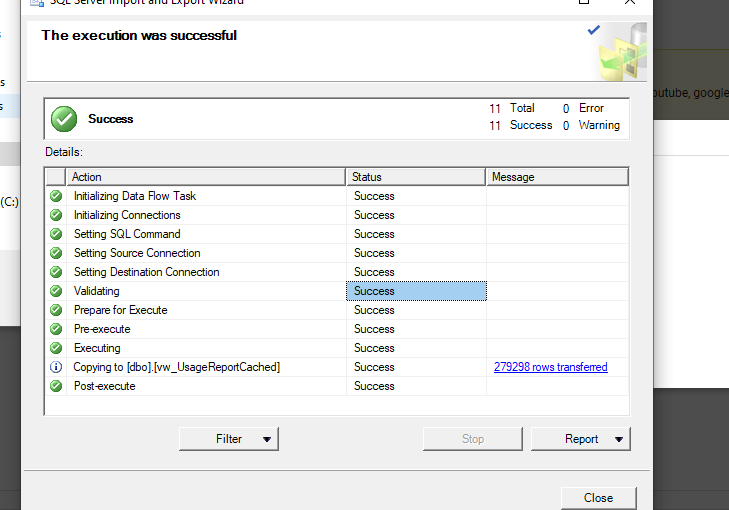Viewport: 729px width, 510px height.
Task: Select the 'Setting SQL Command' action text
Action: [127, 234]
